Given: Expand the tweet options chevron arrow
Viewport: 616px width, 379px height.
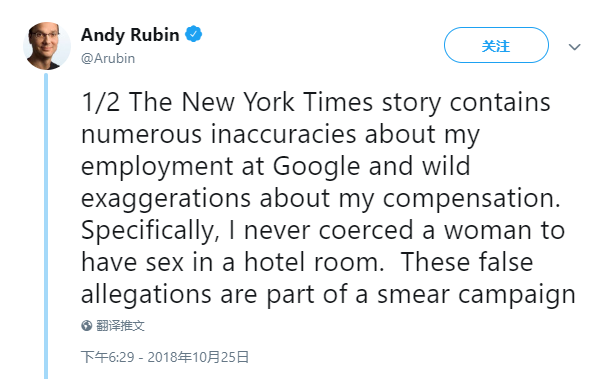Looking at the screenshot, I should coord(574,47).
